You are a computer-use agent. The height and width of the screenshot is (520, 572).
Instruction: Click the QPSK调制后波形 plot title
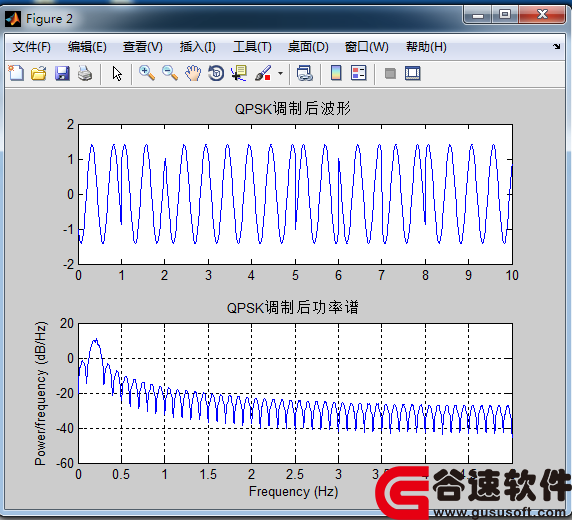pyautogui.click(x=293, y=109)
